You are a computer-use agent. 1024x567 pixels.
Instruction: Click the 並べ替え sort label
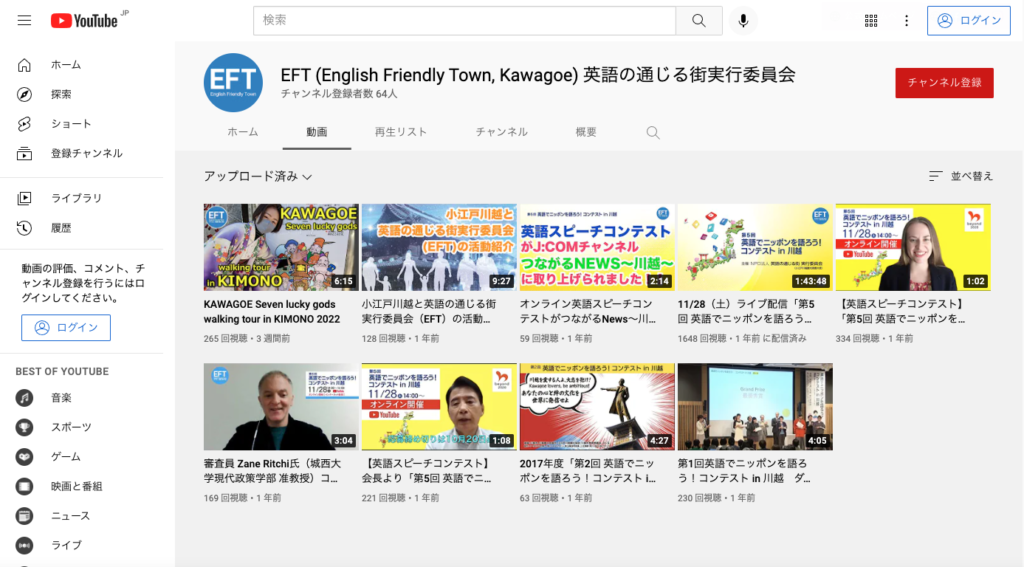point(972,176)
